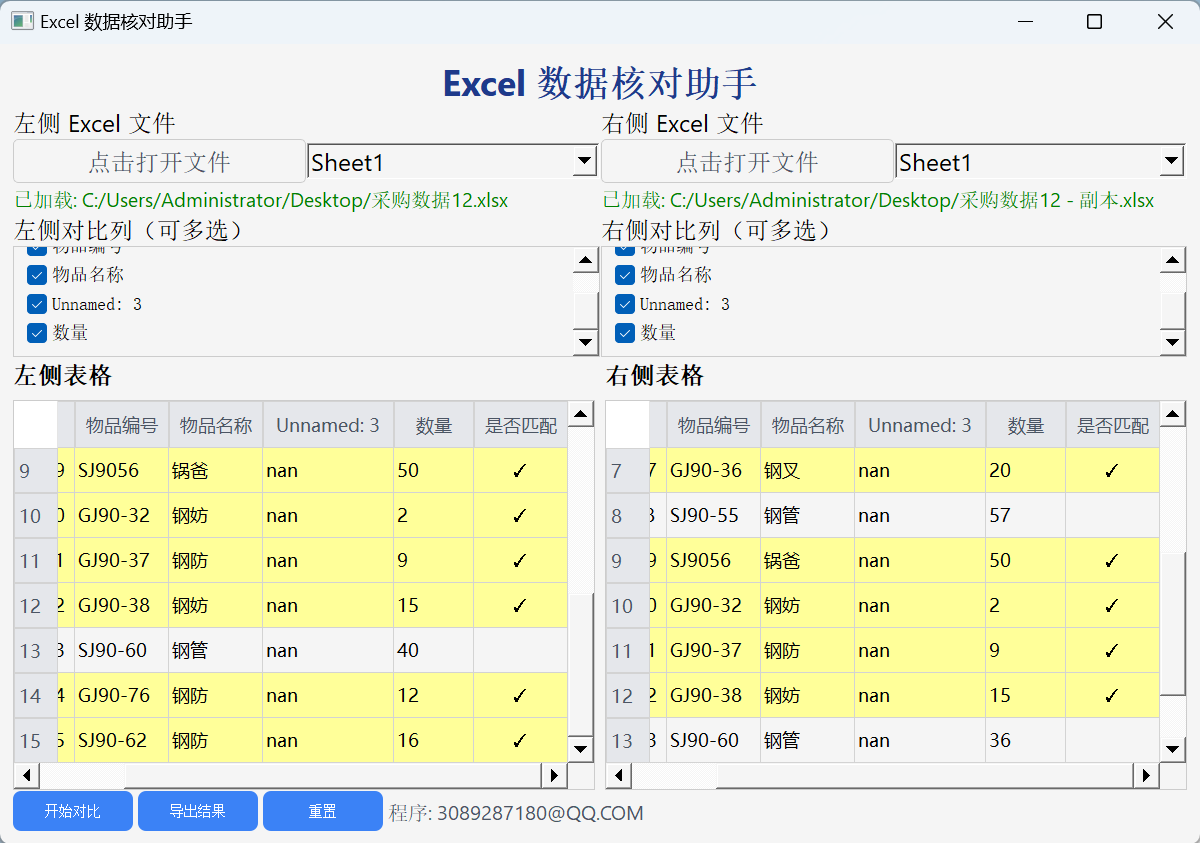The height and width of the screenshot is (843, 1200).
Task: Click quantity 40 cell in left table
Action: coord(434,651)
